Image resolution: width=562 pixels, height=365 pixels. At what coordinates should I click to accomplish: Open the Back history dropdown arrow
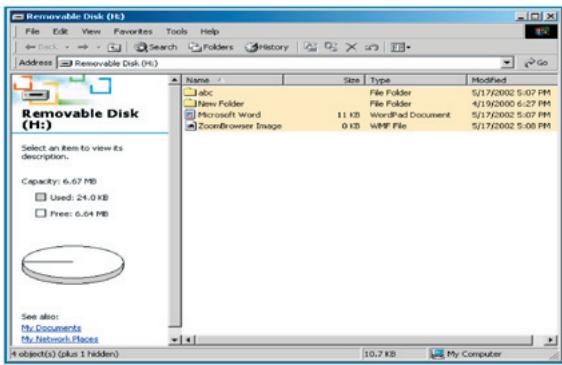point(67,47)
